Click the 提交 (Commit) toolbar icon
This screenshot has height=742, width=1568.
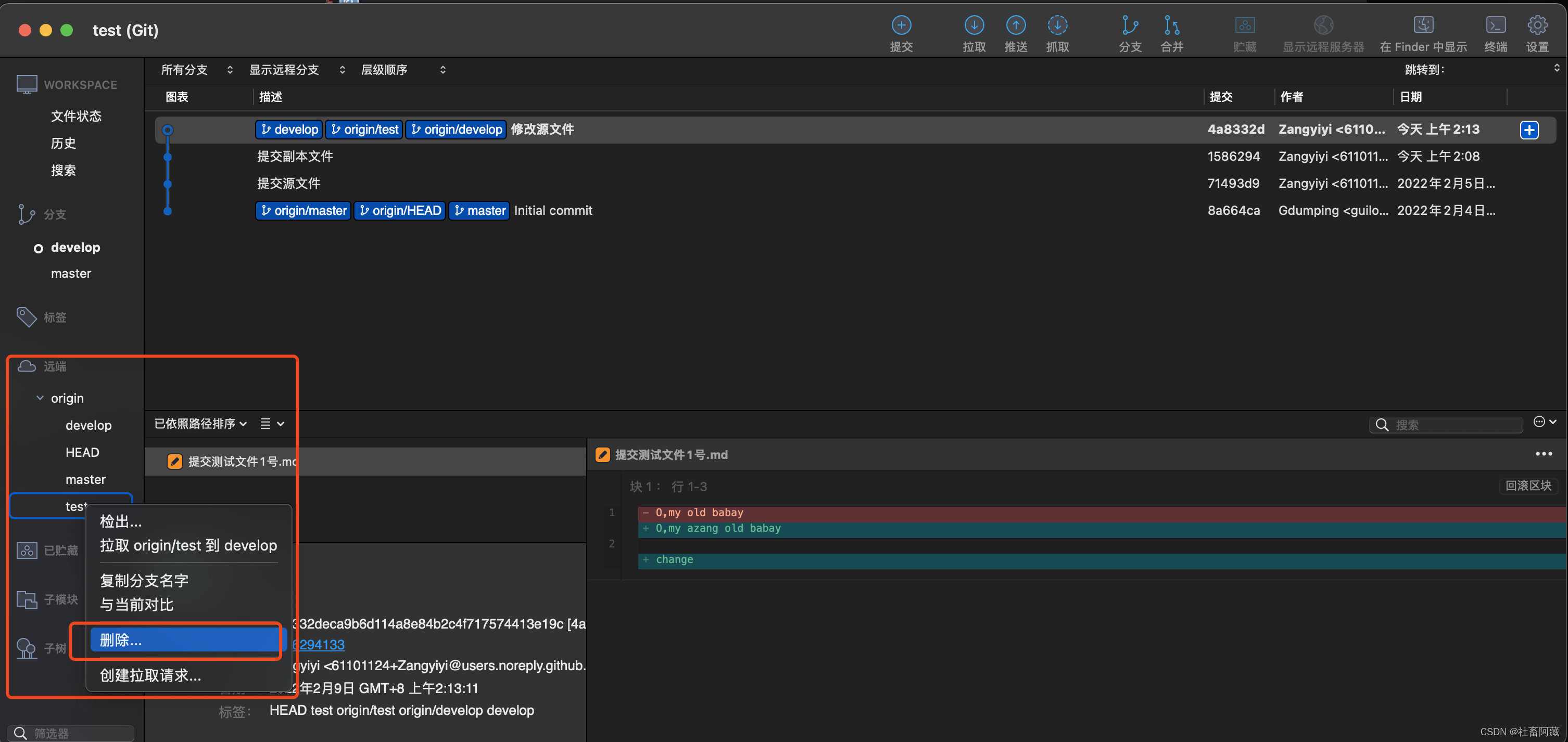click(x=901, y=25)
